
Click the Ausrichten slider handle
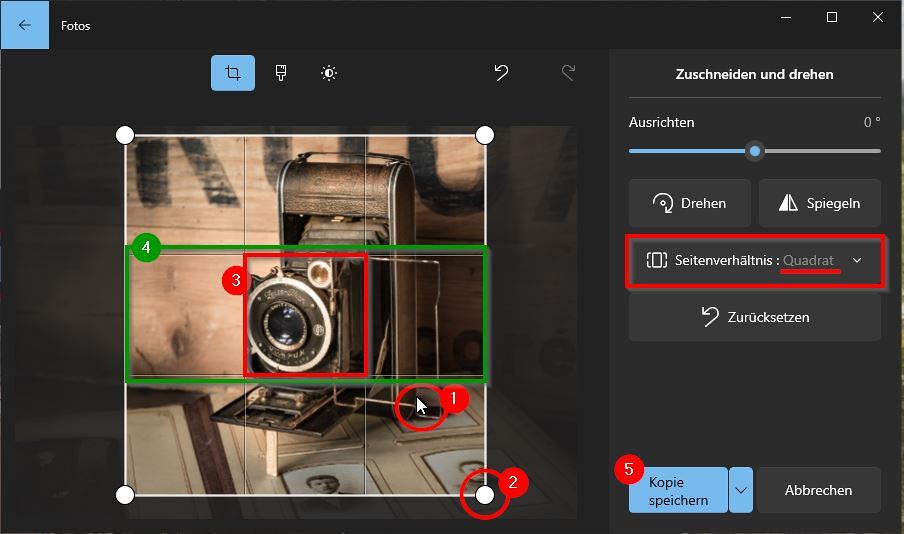pos(755,151)
